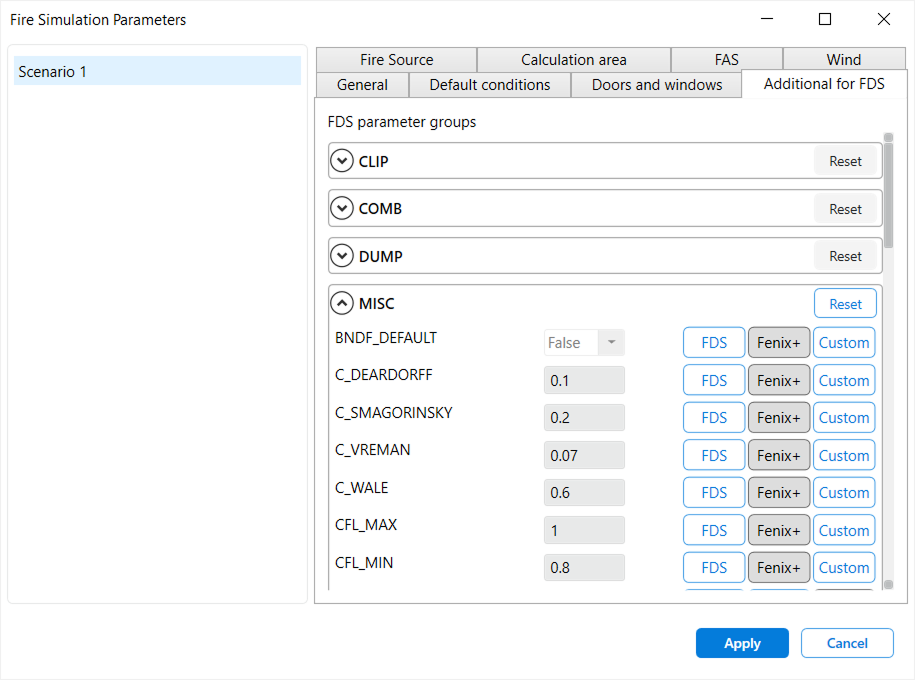Reset the MISC group
The height and width of the screenshot is (680, 915).
coord(845,302)
